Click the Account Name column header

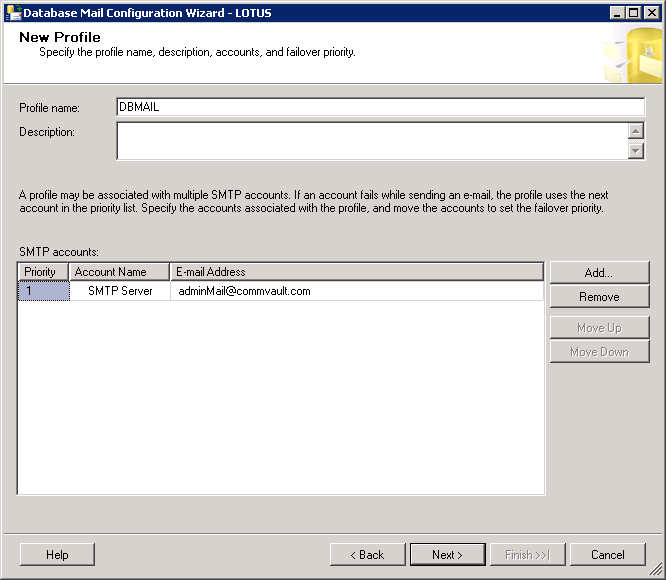click(x=119, y=272)
